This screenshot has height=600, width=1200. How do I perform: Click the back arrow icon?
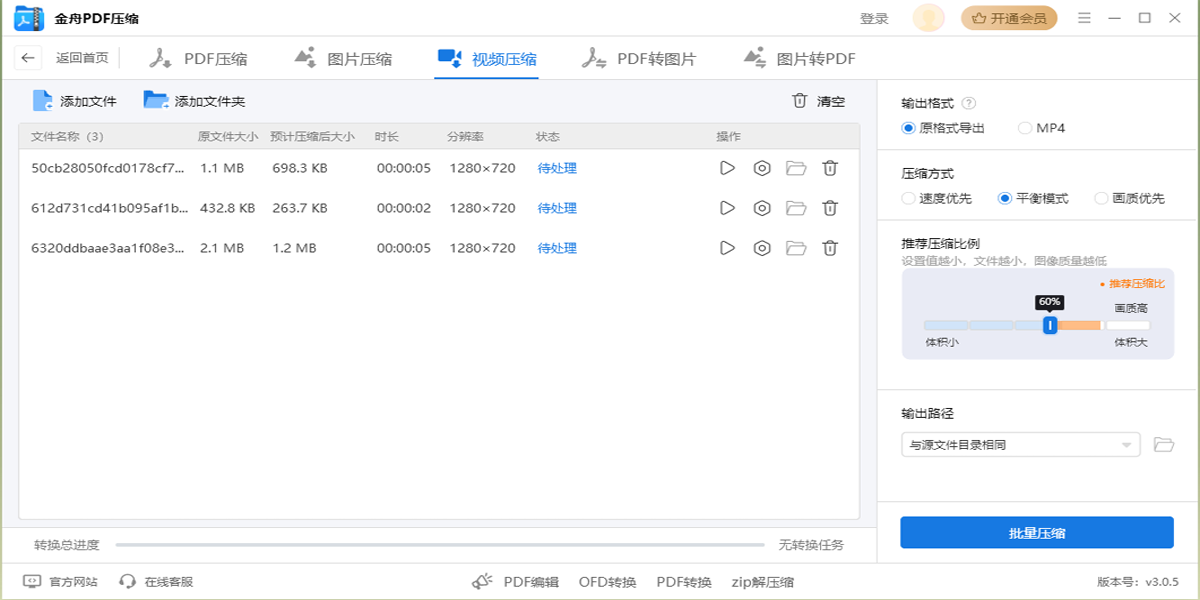[29, 58]
